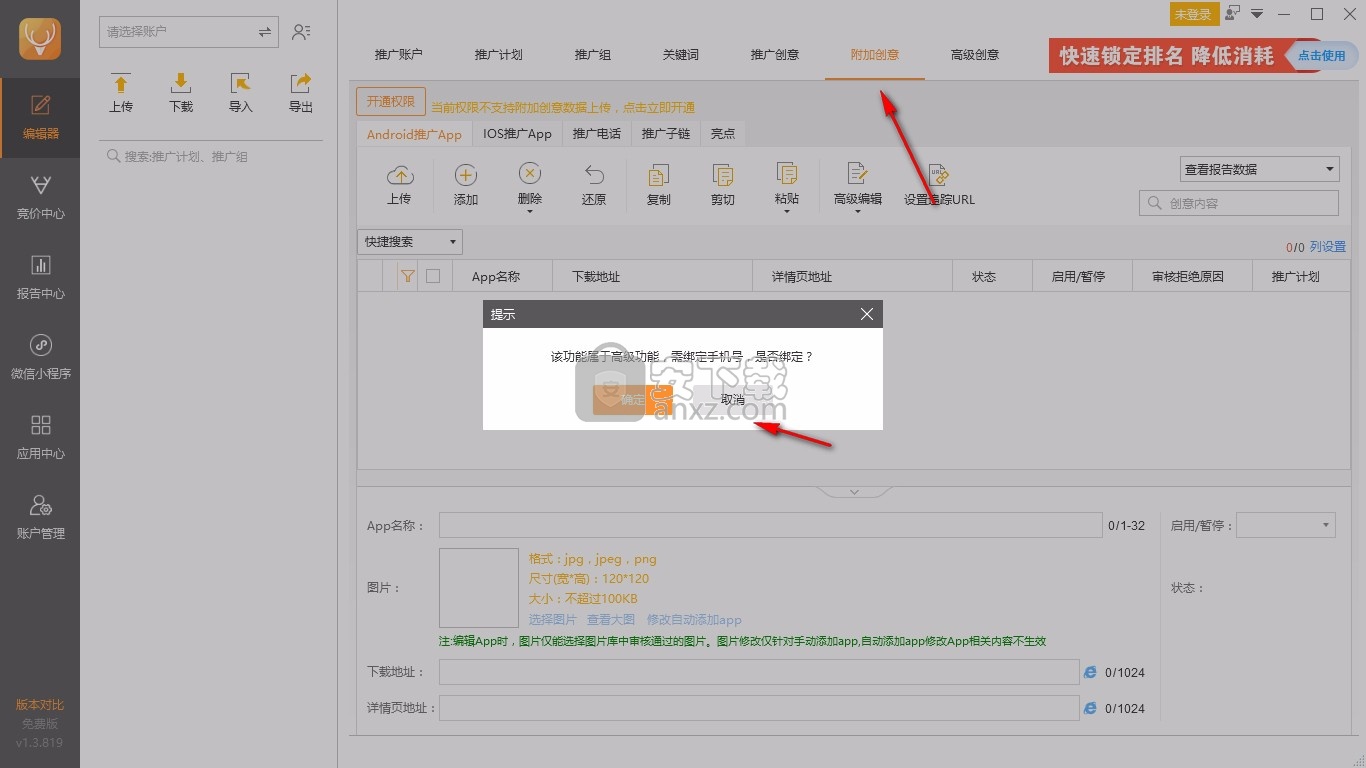Click the account switch arrows icon
This screenshot has height=768, width=1366.
(x=264, y=32)
